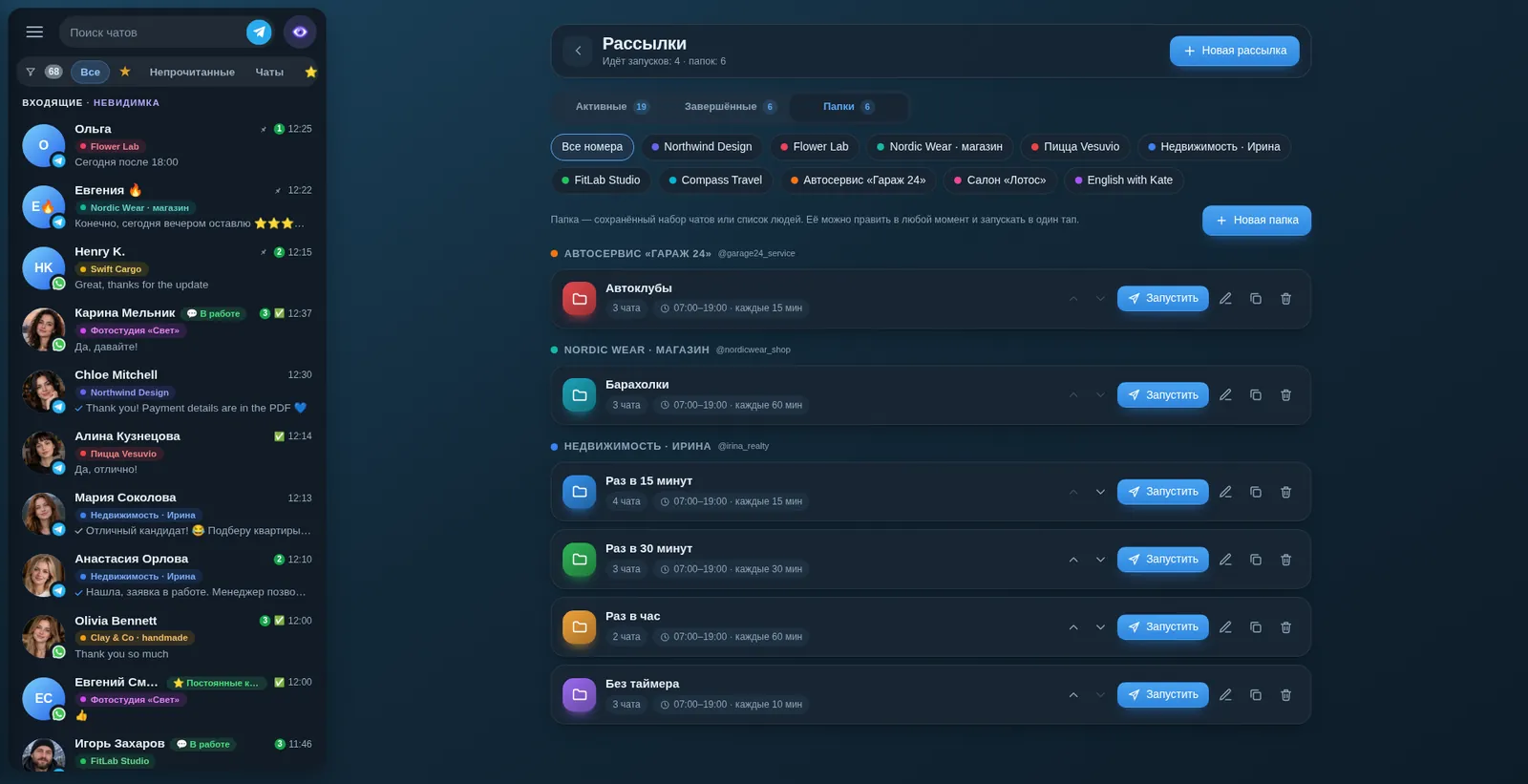Open the 'Активные' mailings tab
1528x784 pixels.
point(611,107)
